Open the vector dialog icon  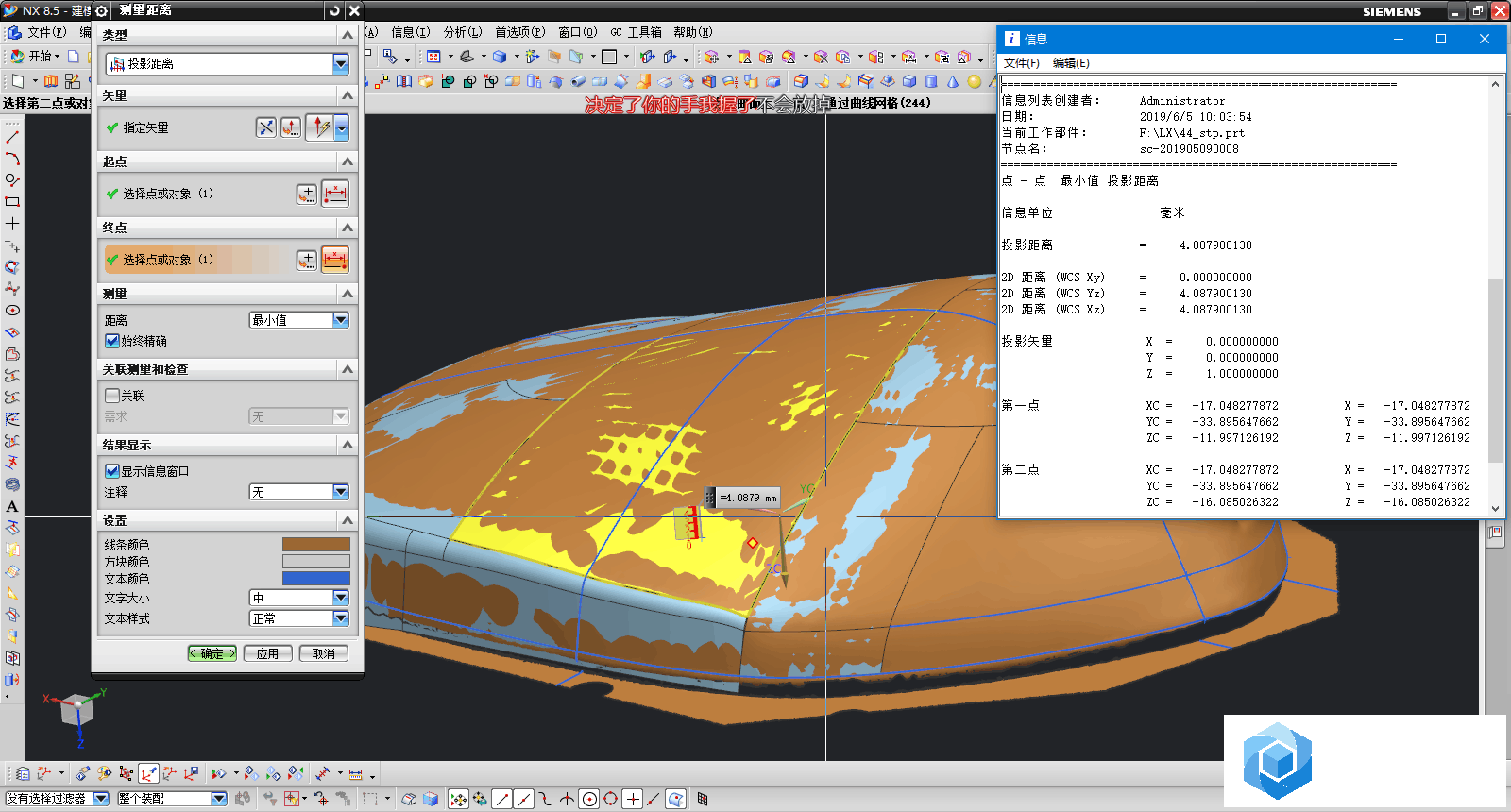tap(291, 127)
